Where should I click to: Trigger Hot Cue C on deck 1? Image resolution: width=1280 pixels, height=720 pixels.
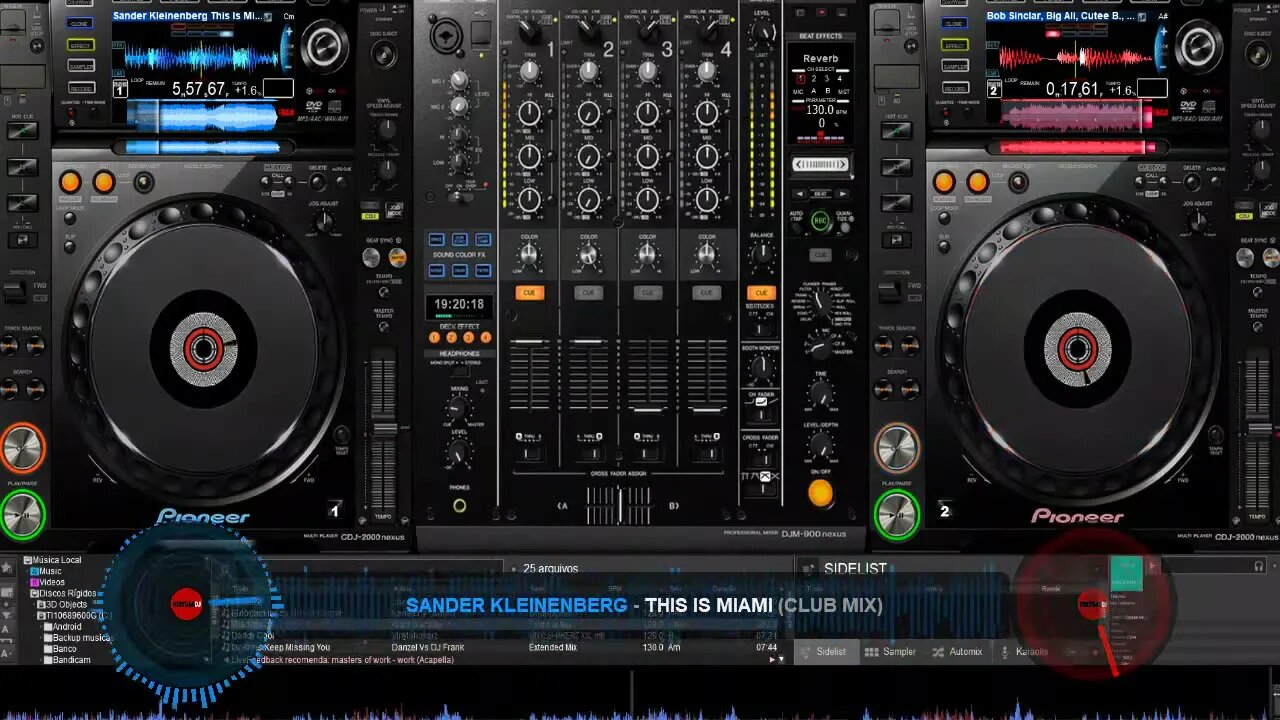22,203
